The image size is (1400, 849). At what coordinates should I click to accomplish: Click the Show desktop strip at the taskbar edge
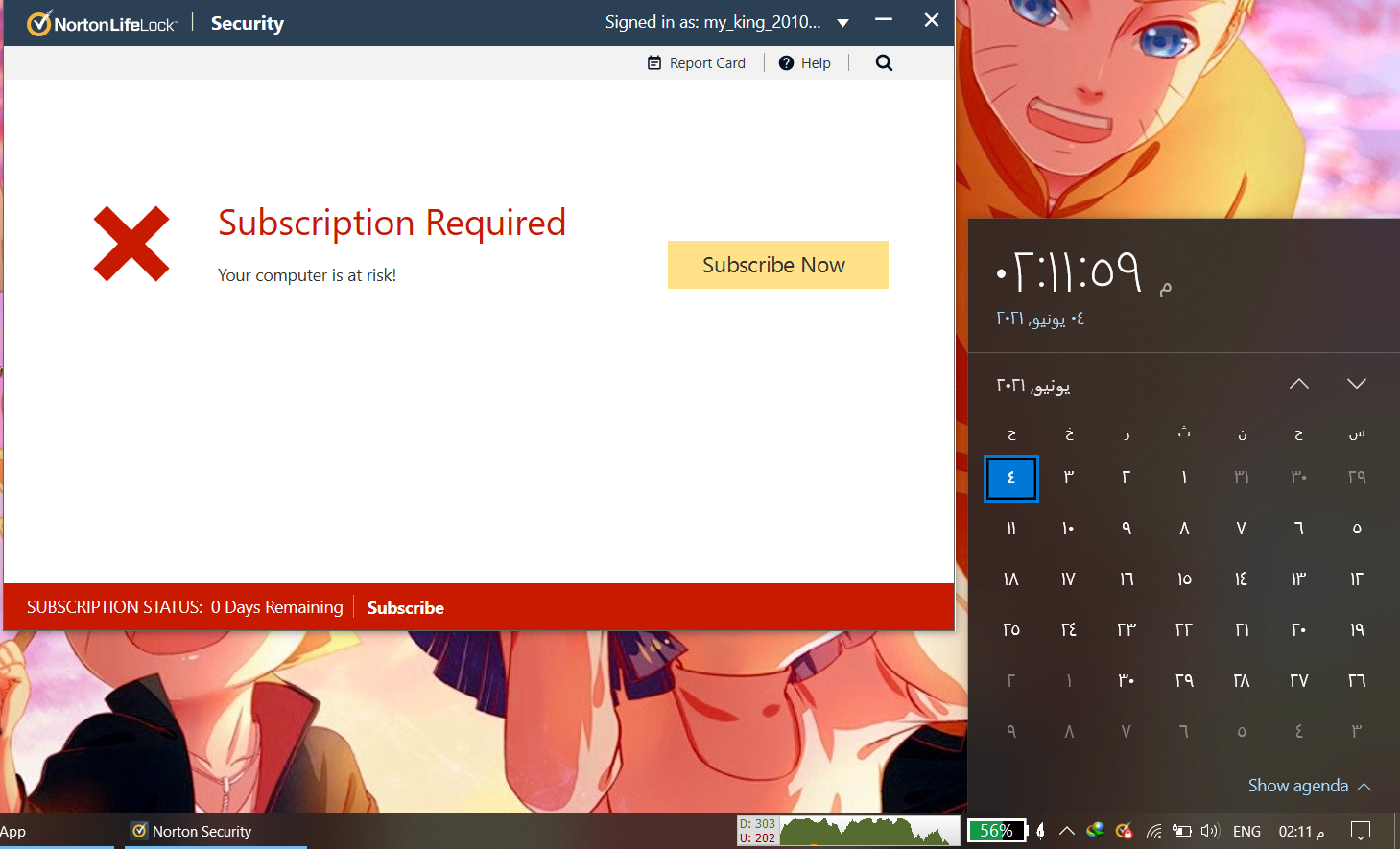click(1397, 831)
